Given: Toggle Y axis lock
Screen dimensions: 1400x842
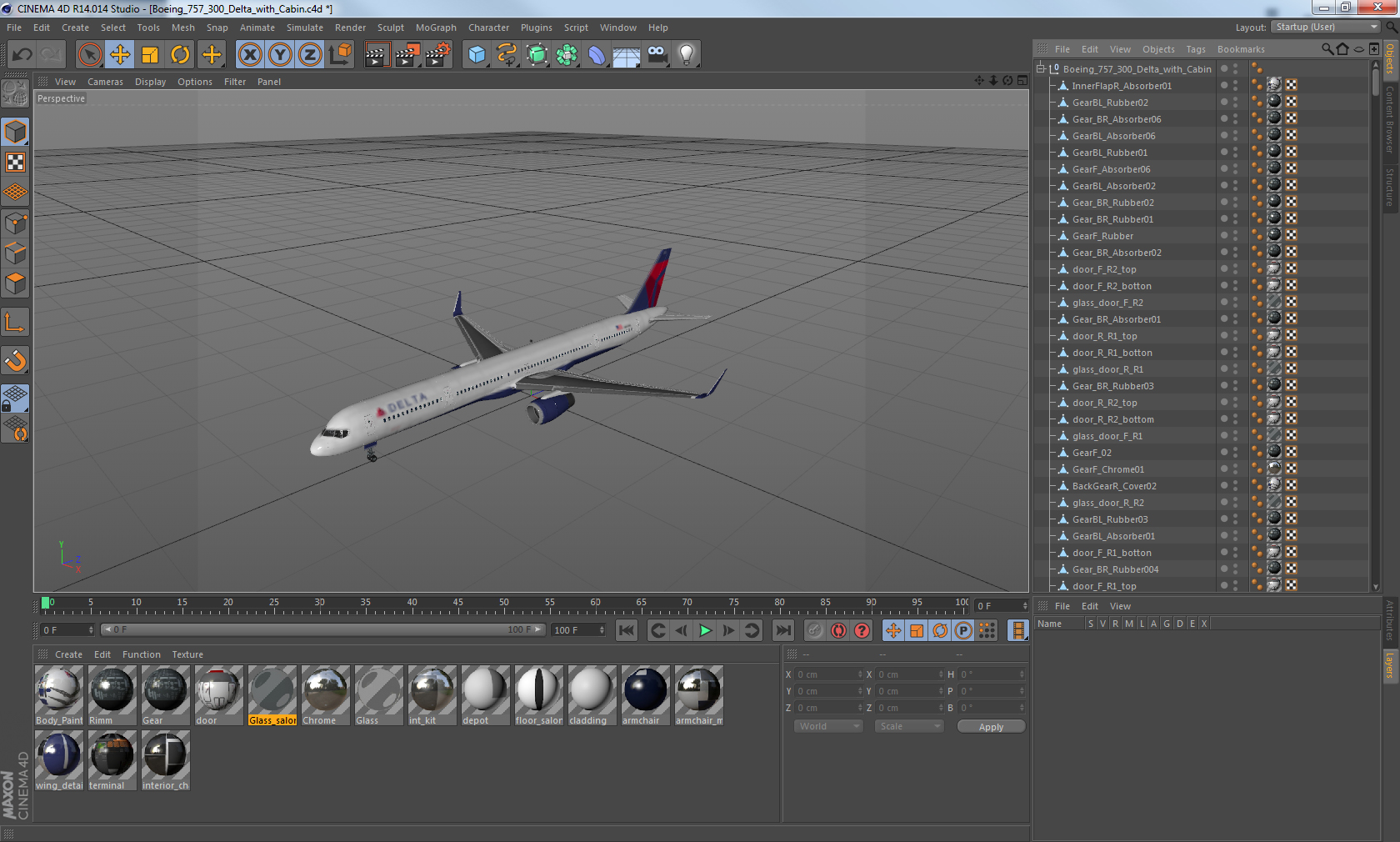Looking at the screenshot, I should [280, 55].
